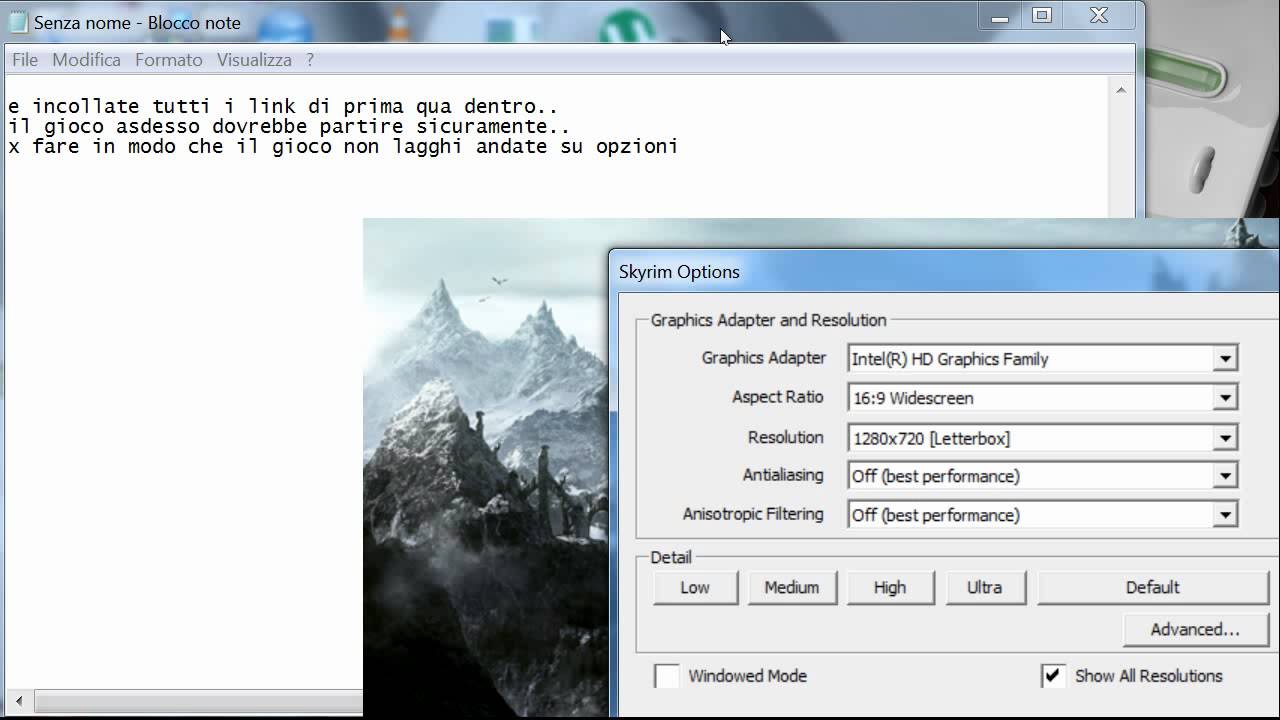Close the Blocco note window
Viewport: 1280px width, 720px height.
[x=1099, y=16]
